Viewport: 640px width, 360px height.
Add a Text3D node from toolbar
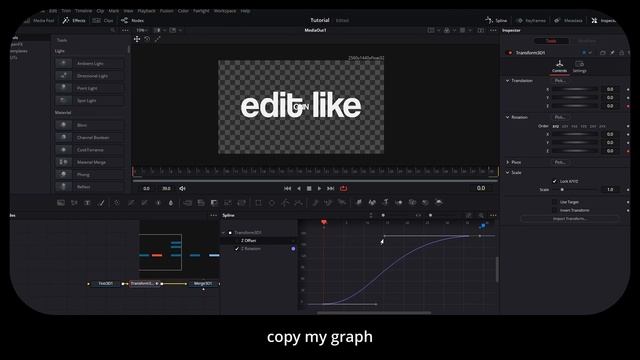point(385,202)
